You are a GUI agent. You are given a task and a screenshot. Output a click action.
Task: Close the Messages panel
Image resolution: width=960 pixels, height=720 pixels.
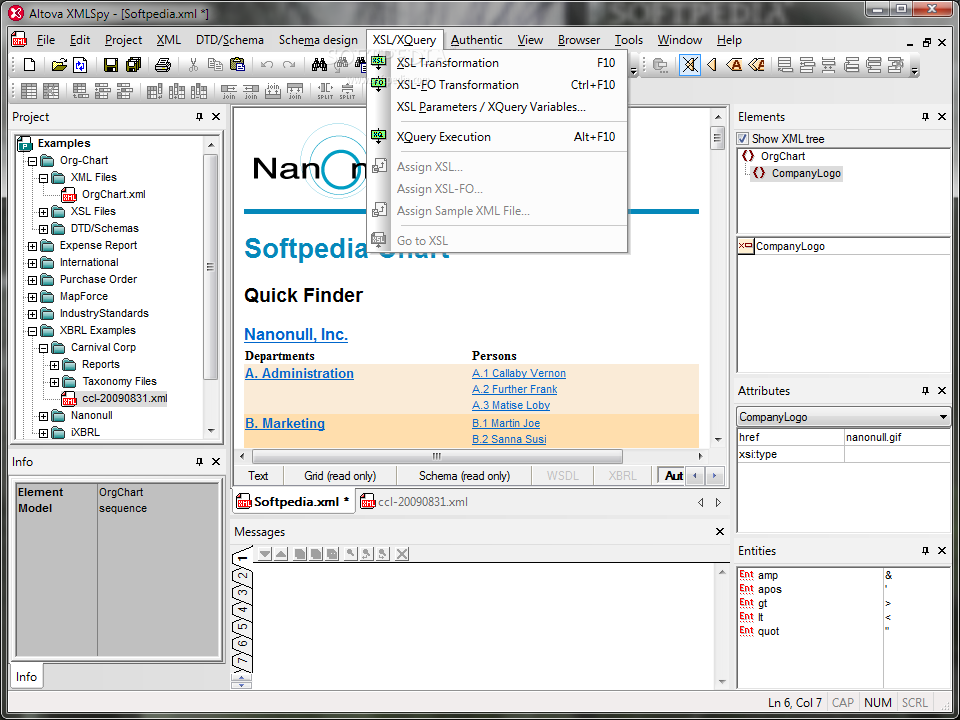(719, 531)
